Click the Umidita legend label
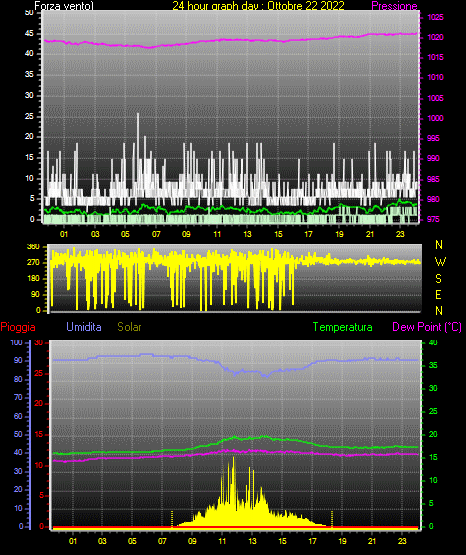Image resolution: width=466 pixels, height=555 pixels. 84,327
